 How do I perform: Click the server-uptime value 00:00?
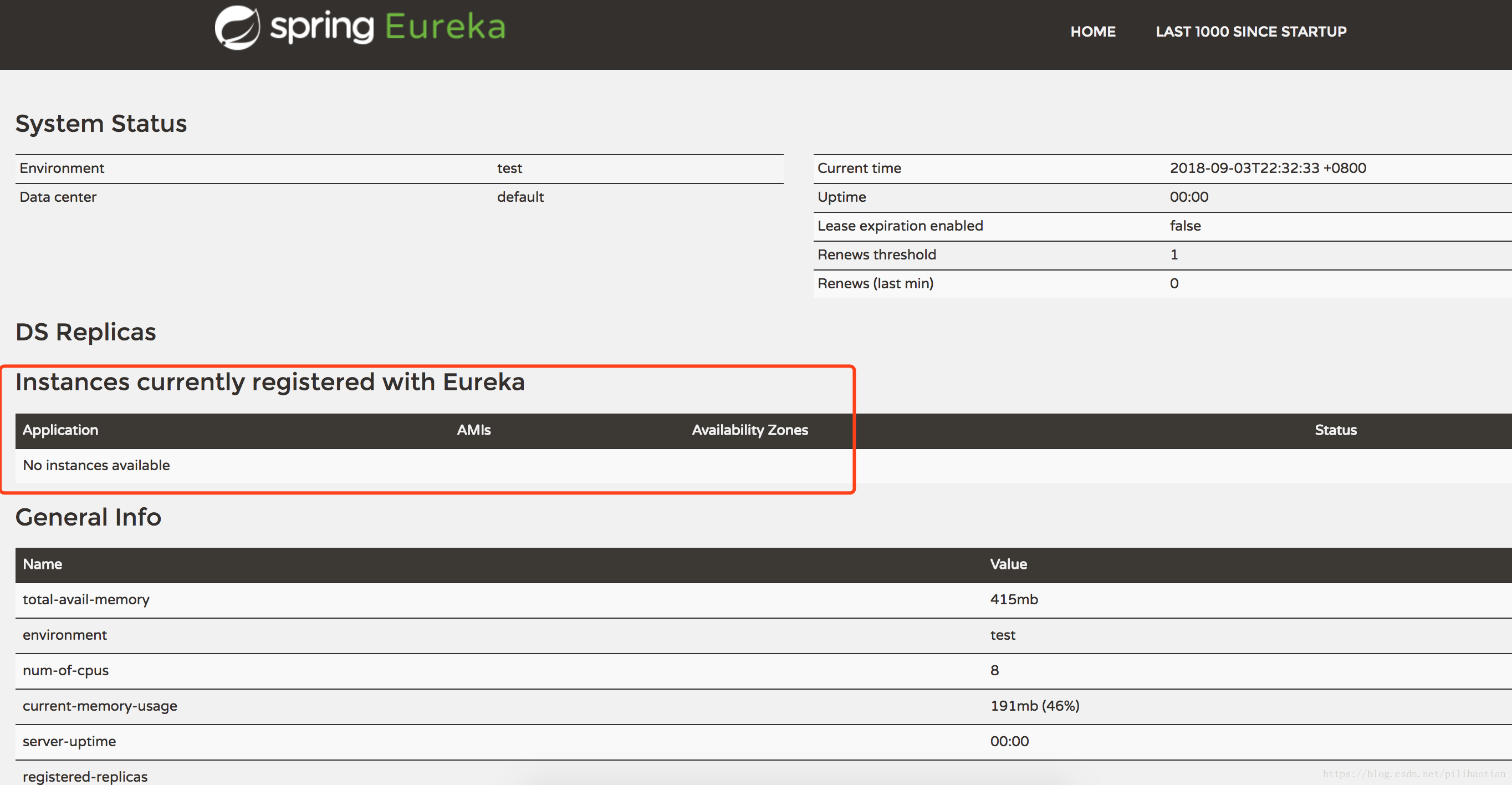pos(1009,742)
